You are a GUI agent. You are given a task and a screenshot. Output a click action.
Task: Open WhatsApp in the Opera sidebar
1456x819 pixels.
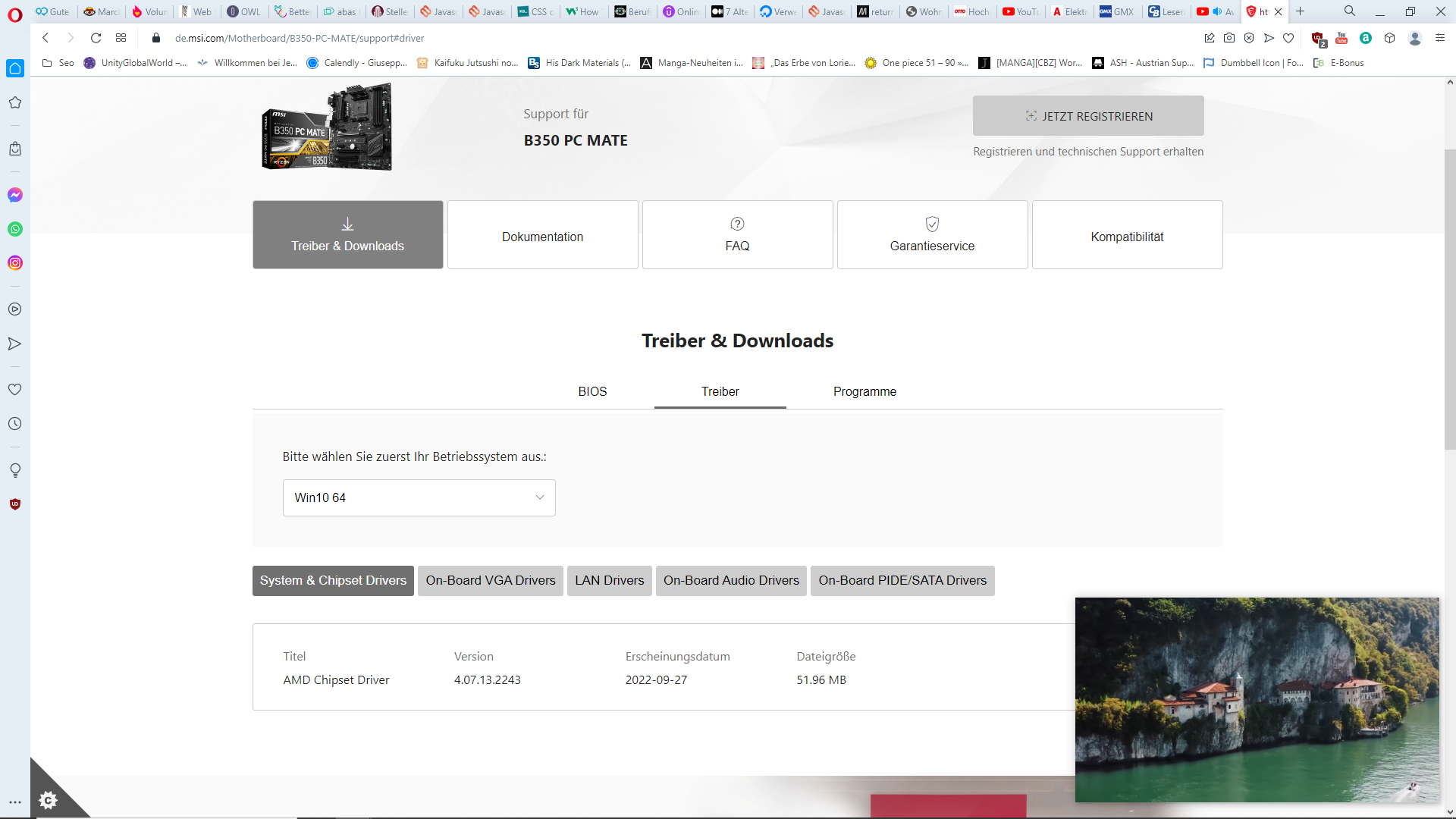pos(15,229)
